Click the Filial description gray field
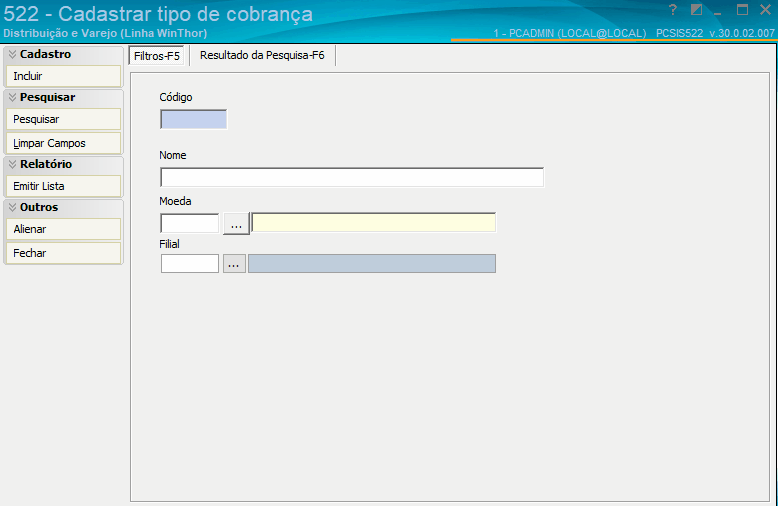 372,263
